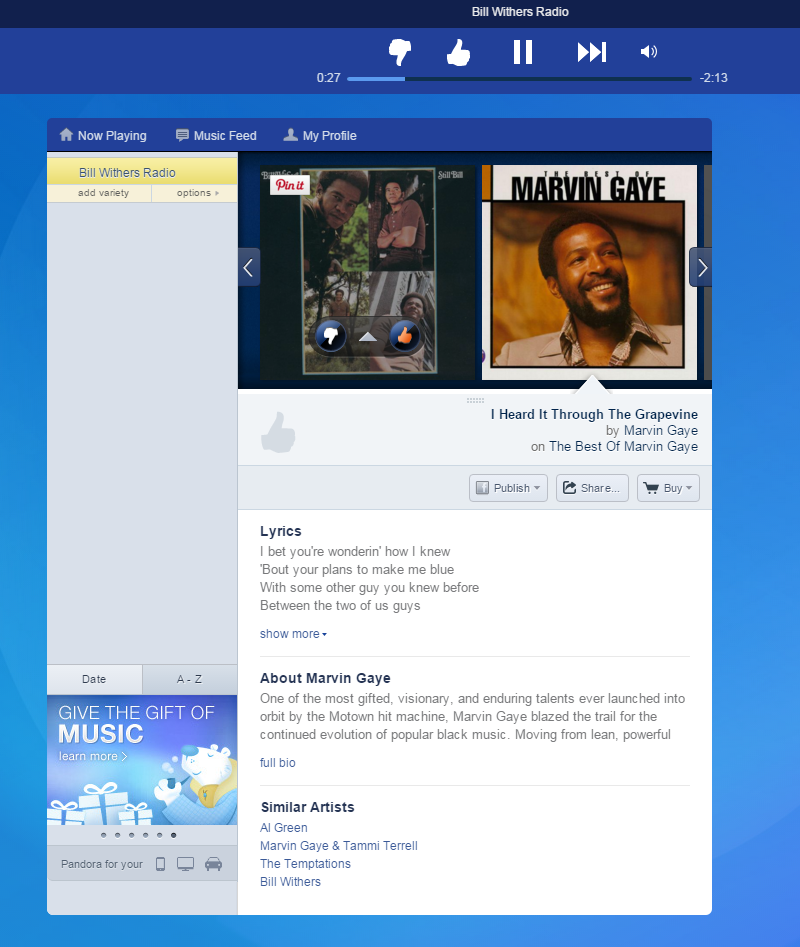Click large grey thumbs up beside track info
Screen dimensions: 800x947
coord(278,432)
